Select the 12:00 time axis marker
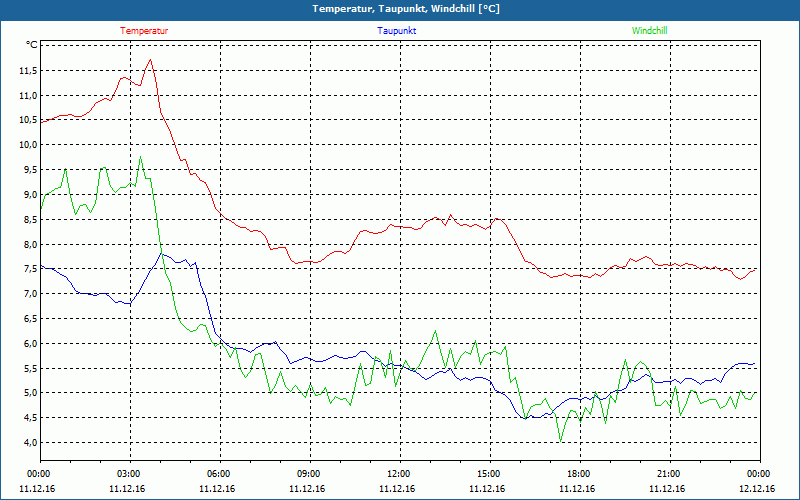Image resolution: width=800 pixels, height=500 pixels. 399,474
